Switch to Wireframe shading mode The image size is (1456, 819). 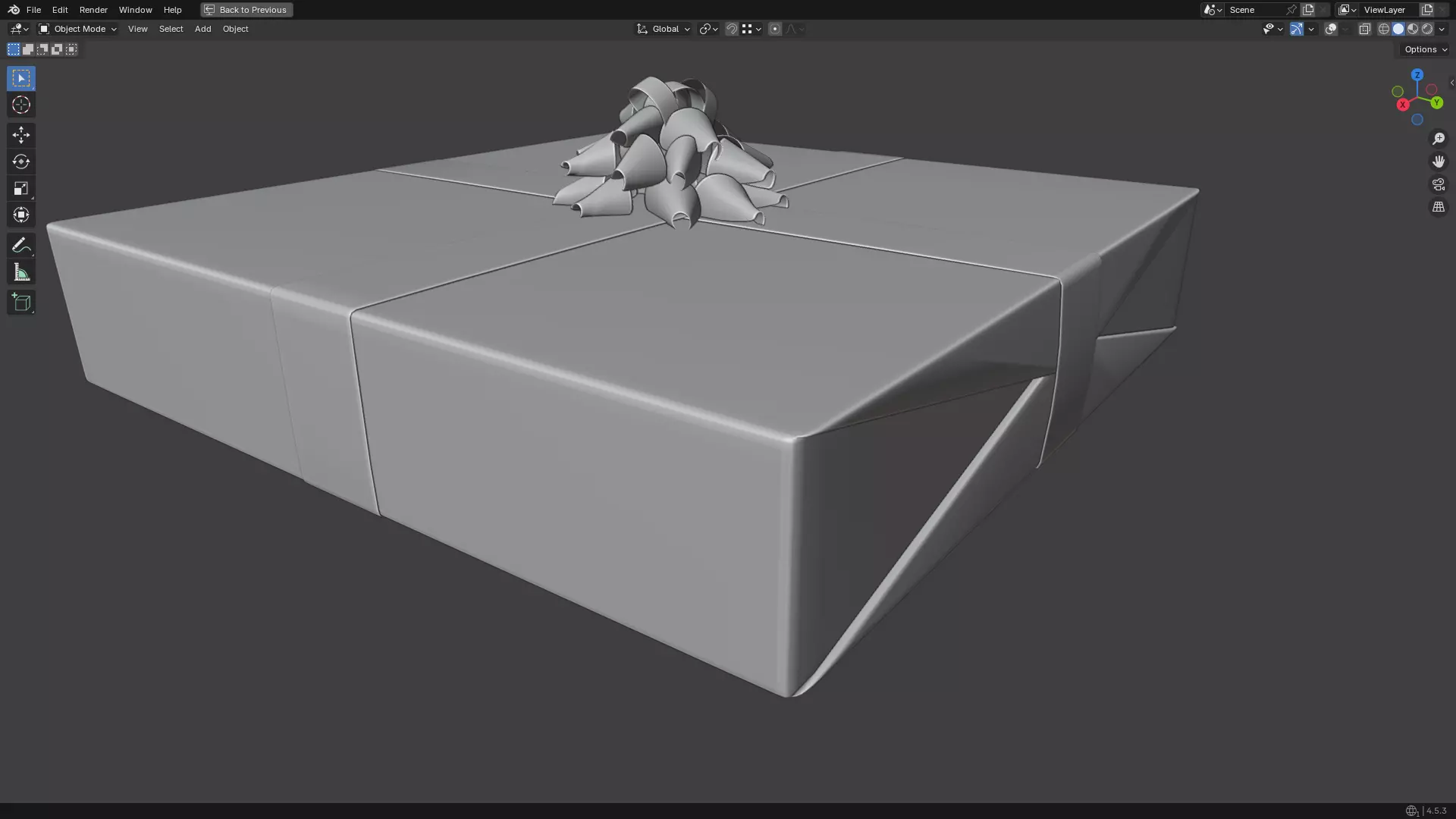pyautogui.click(x=1384, y=29)
